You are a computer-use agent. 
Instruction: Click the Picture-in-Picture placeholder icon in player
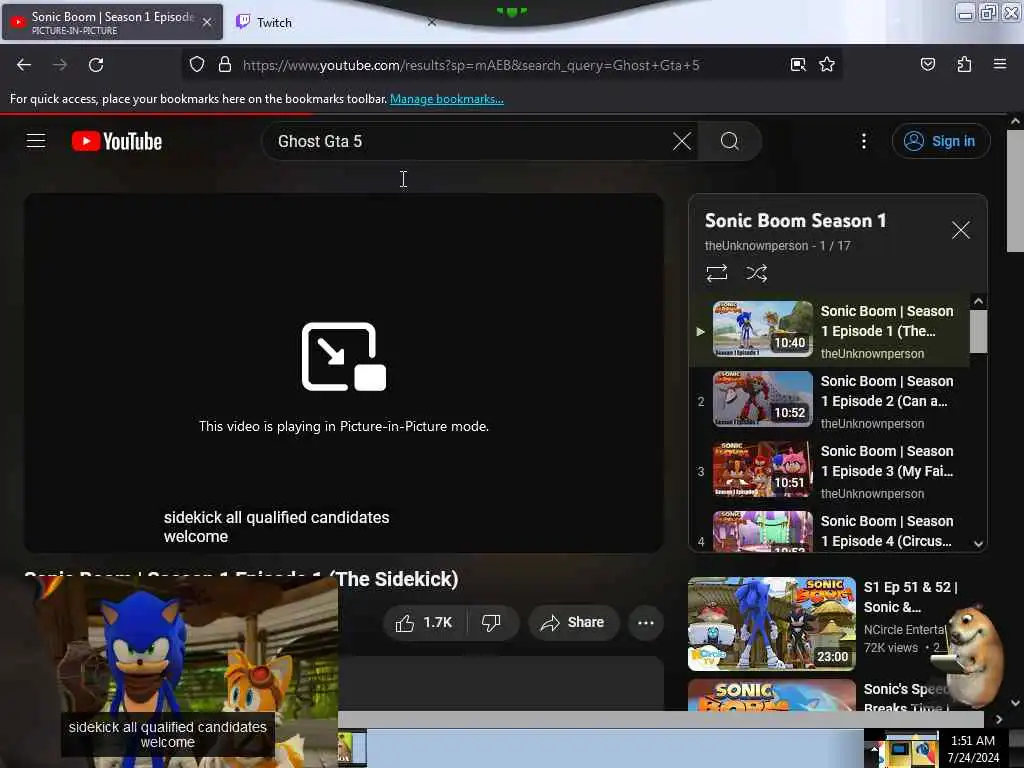(x=344, y=357)
